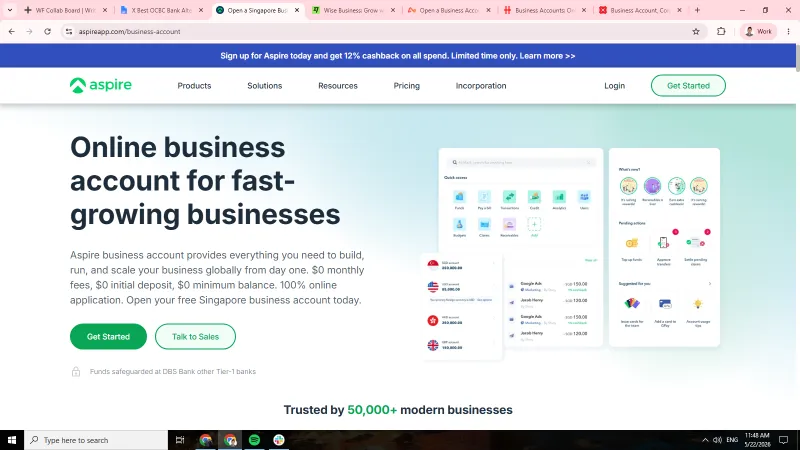Screen dimensions: 800x450
Task: Expand the Resources menu
Action: 338,86
